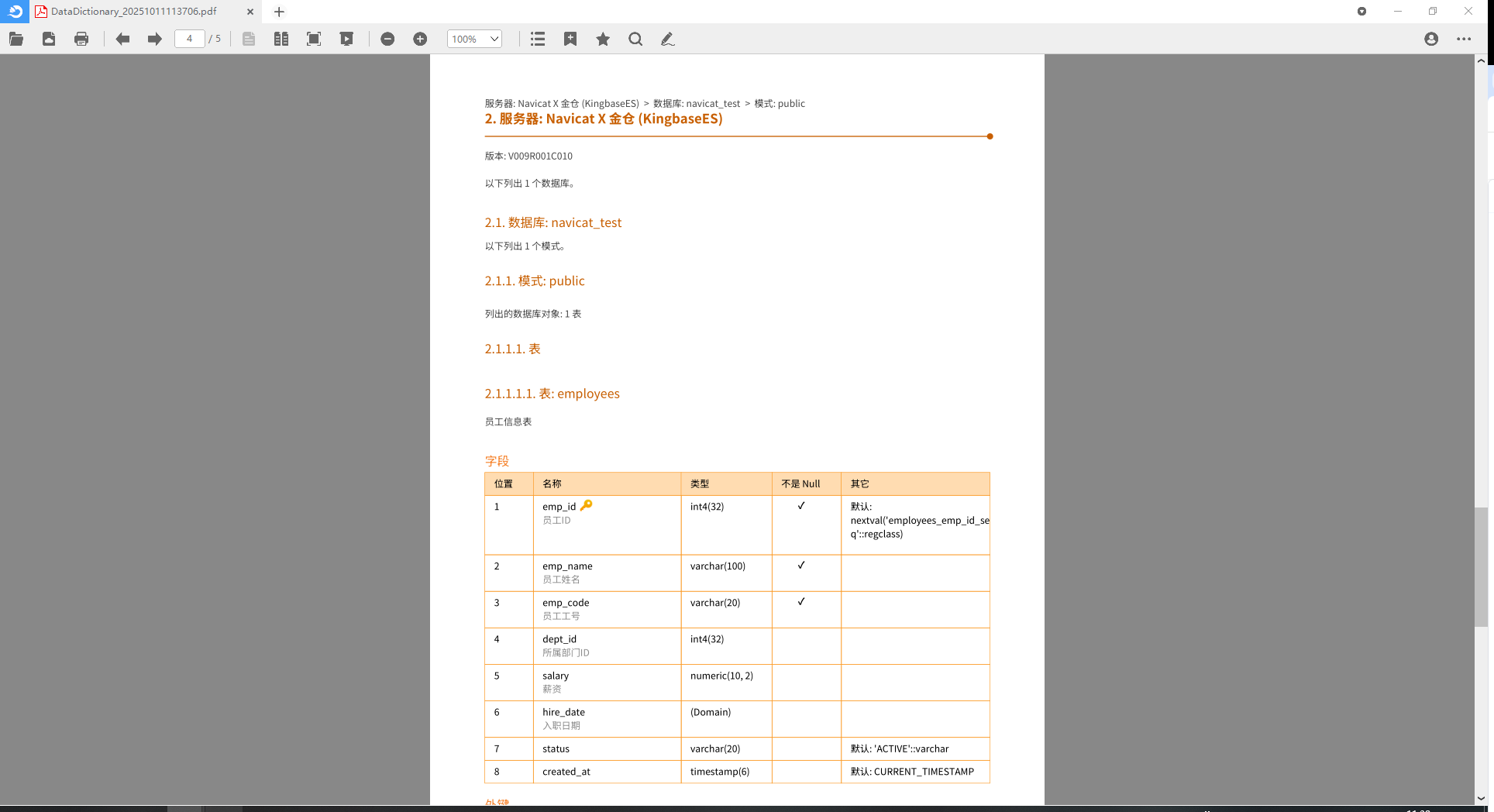Start presentation mode icon
The image size is (1494, 812).
pos(346,39)
